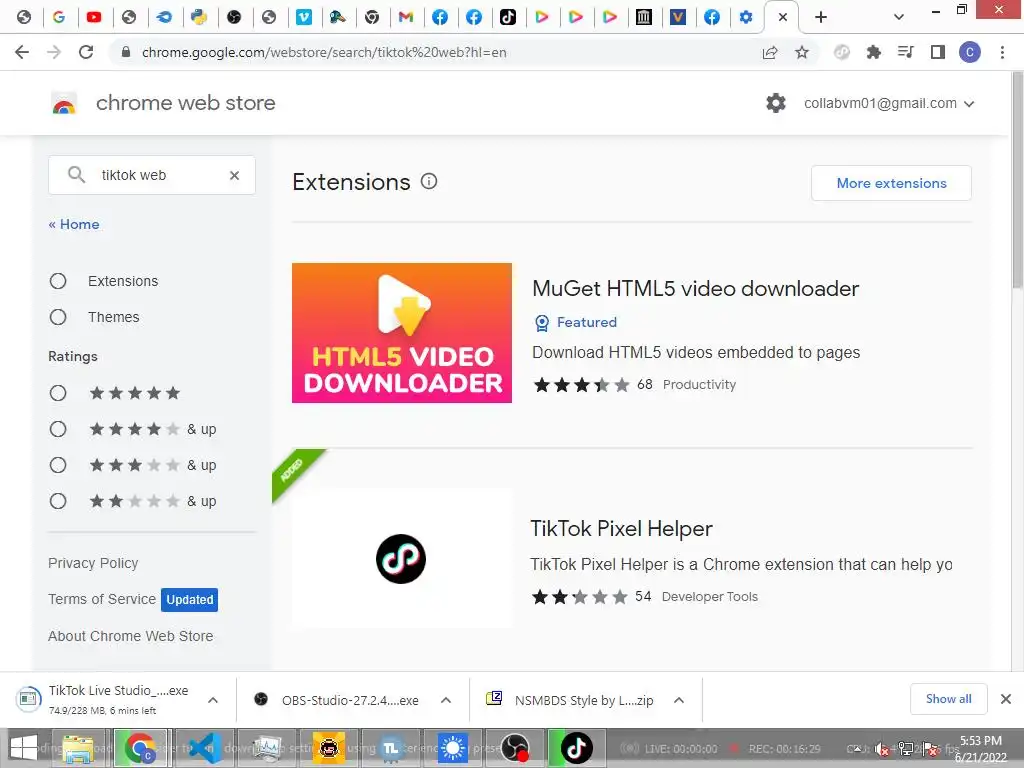The image size is (1024, 768).
Task: Open File Explorer from the taskbar
Action: click(x=78, y=748)
